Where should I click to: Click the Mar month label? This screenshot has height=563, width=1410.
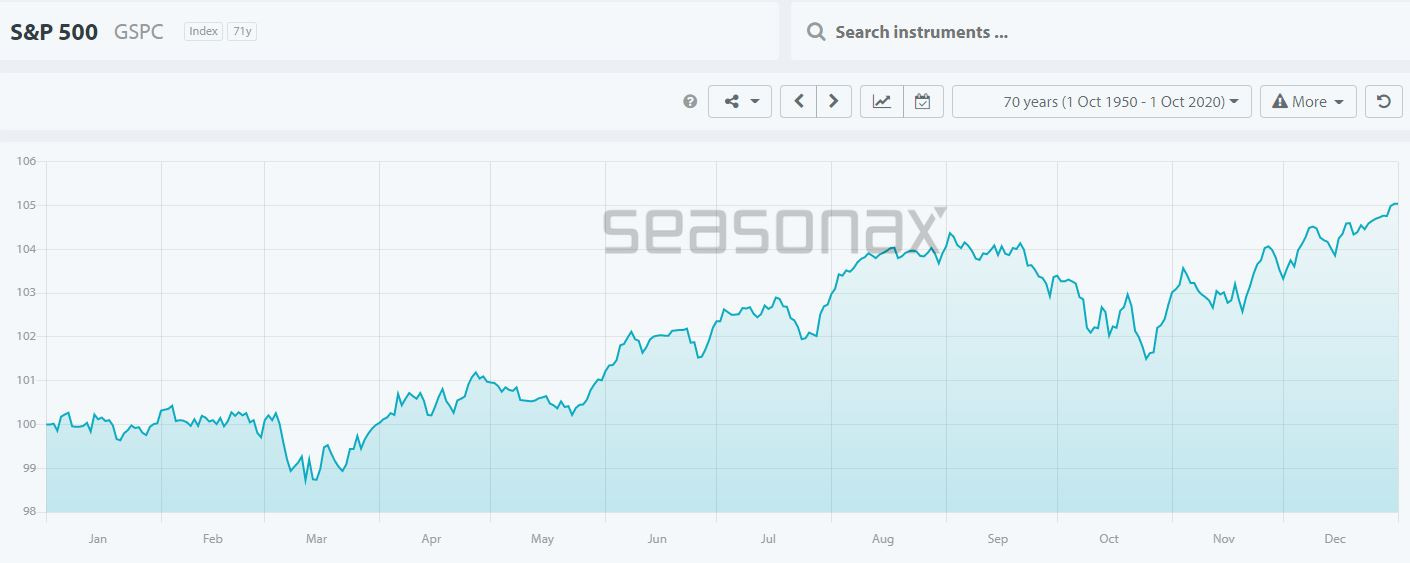tap(316, 539)
